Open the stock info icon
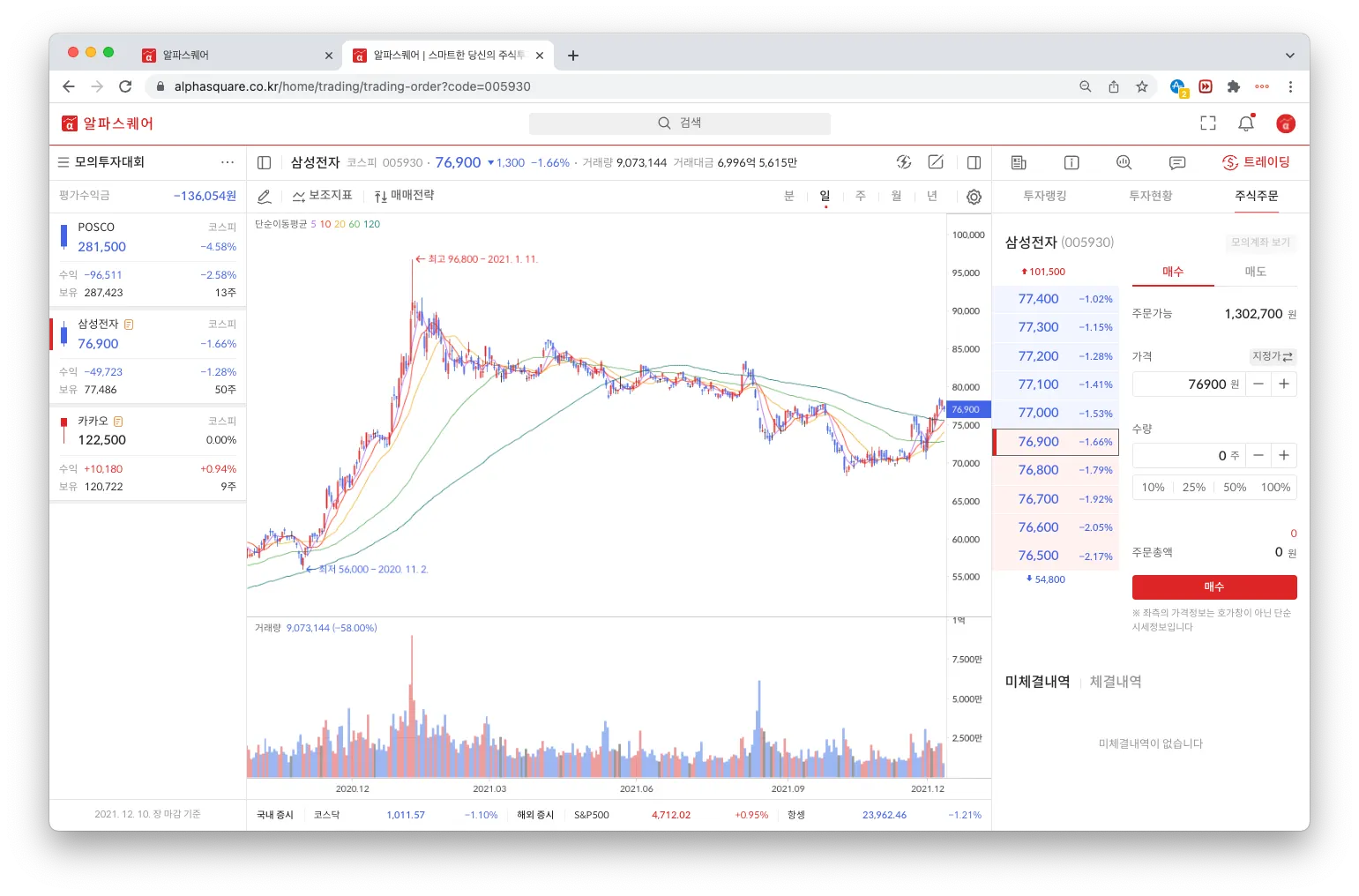 click(x=1072, y=162)
